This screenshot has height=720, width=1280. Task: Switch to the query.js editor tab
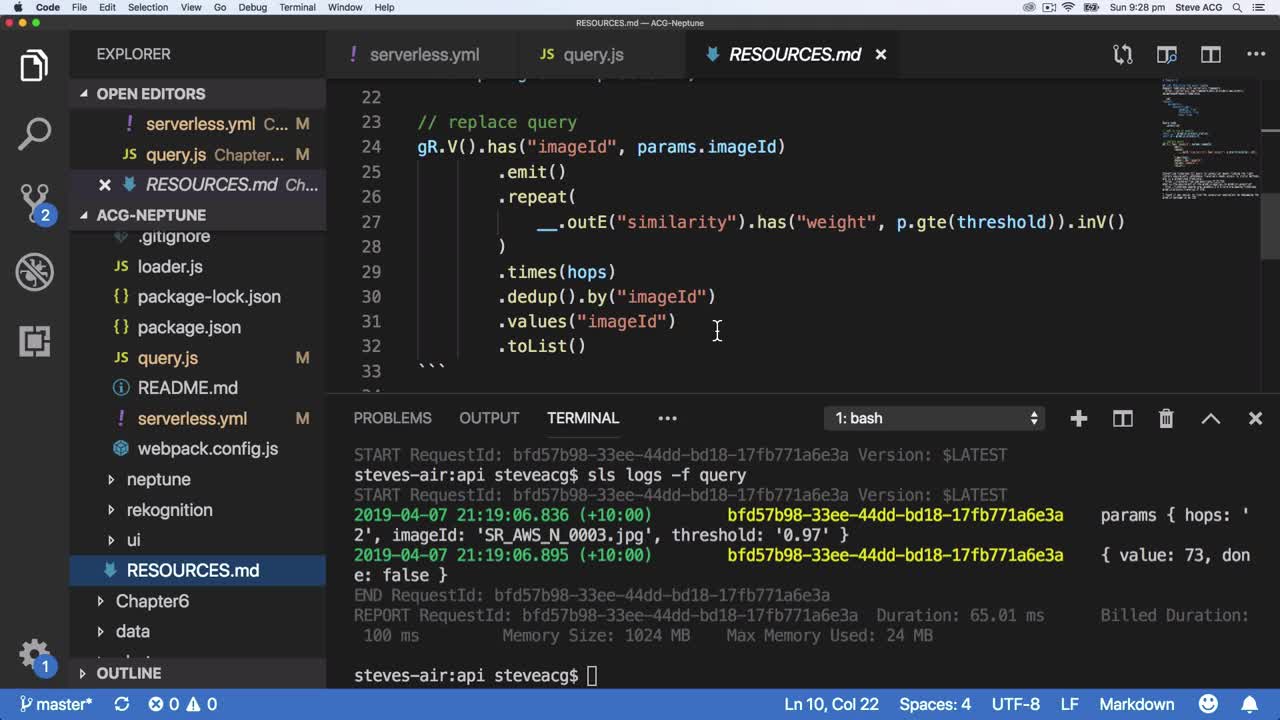[593, 55]
